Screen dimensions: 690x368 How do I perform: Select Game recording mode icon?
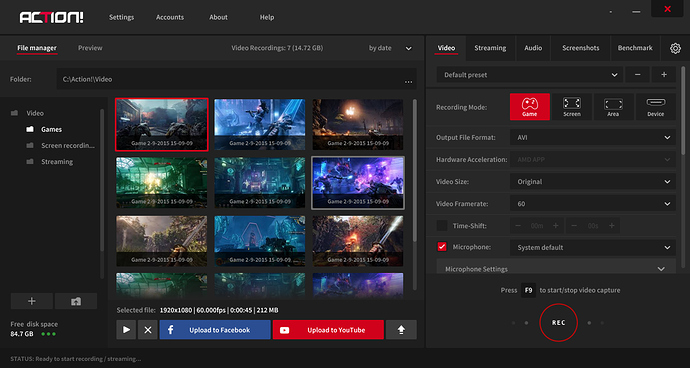[x=529, y=107]
